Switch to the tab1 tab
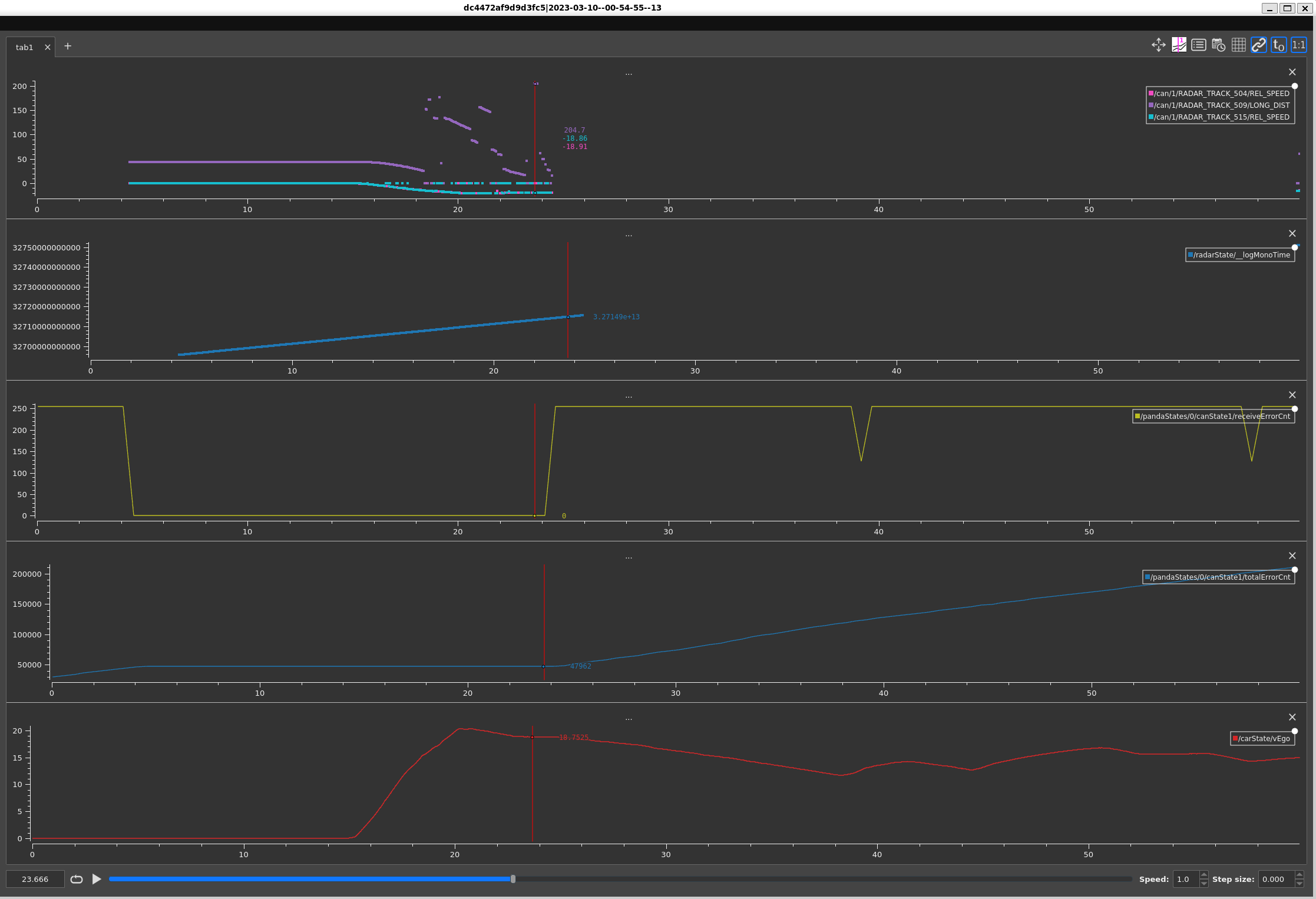Viewport: 1316px width, 899px height. point(25,47)
